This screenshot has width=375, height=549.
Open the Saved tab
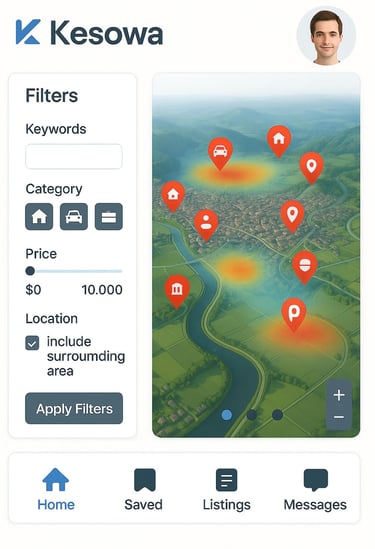click(x=144, y=490)
